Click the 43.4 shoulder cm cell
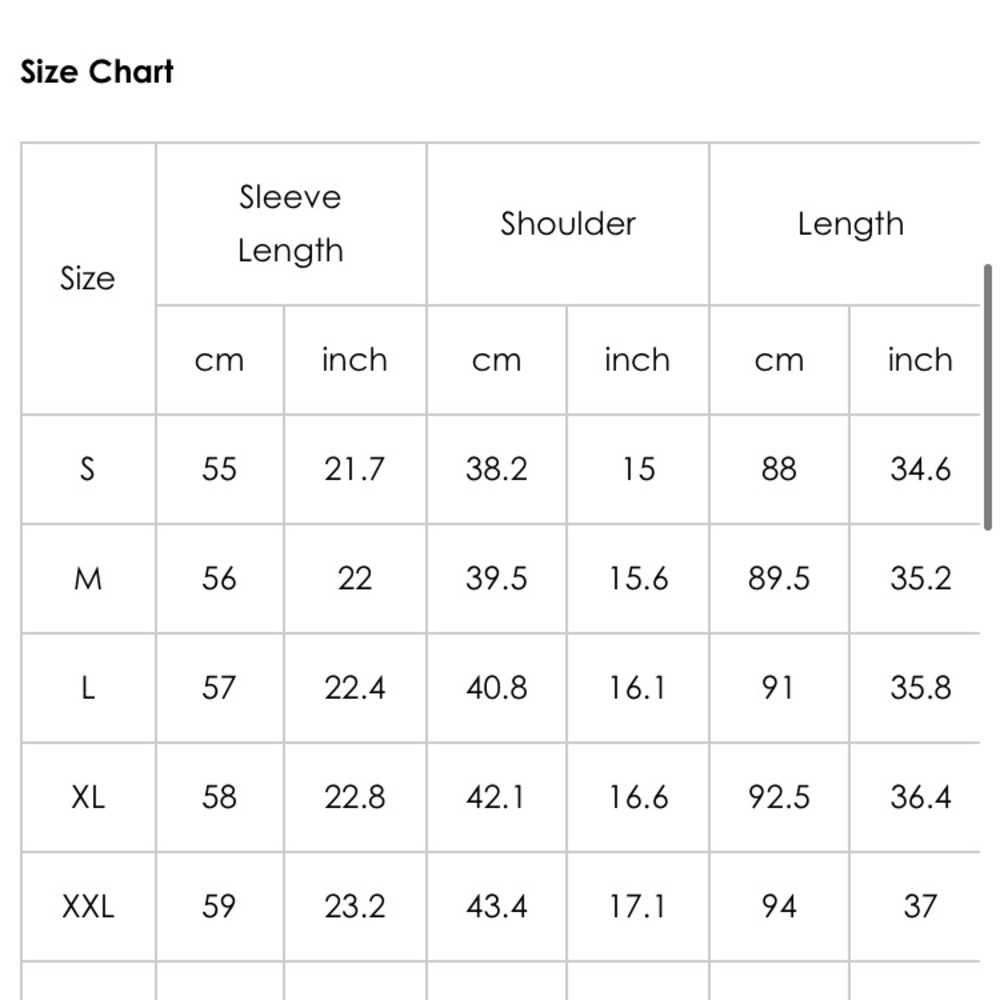 pos(496,906)
